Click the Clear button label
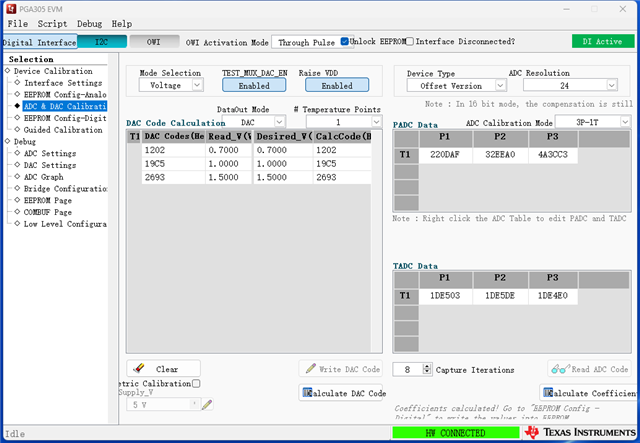 (x=167, y=369)
